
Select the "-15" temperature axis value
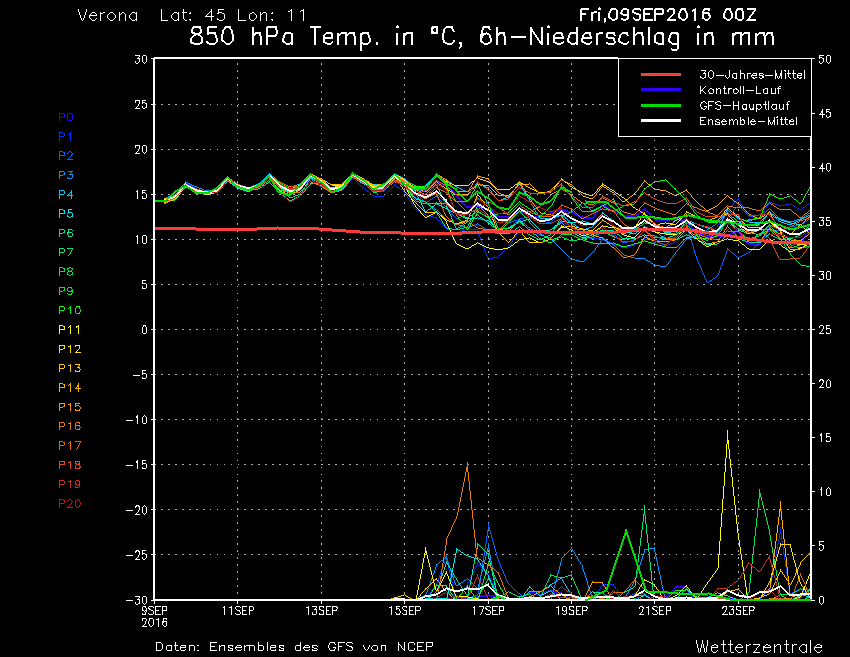click(137, 465)
